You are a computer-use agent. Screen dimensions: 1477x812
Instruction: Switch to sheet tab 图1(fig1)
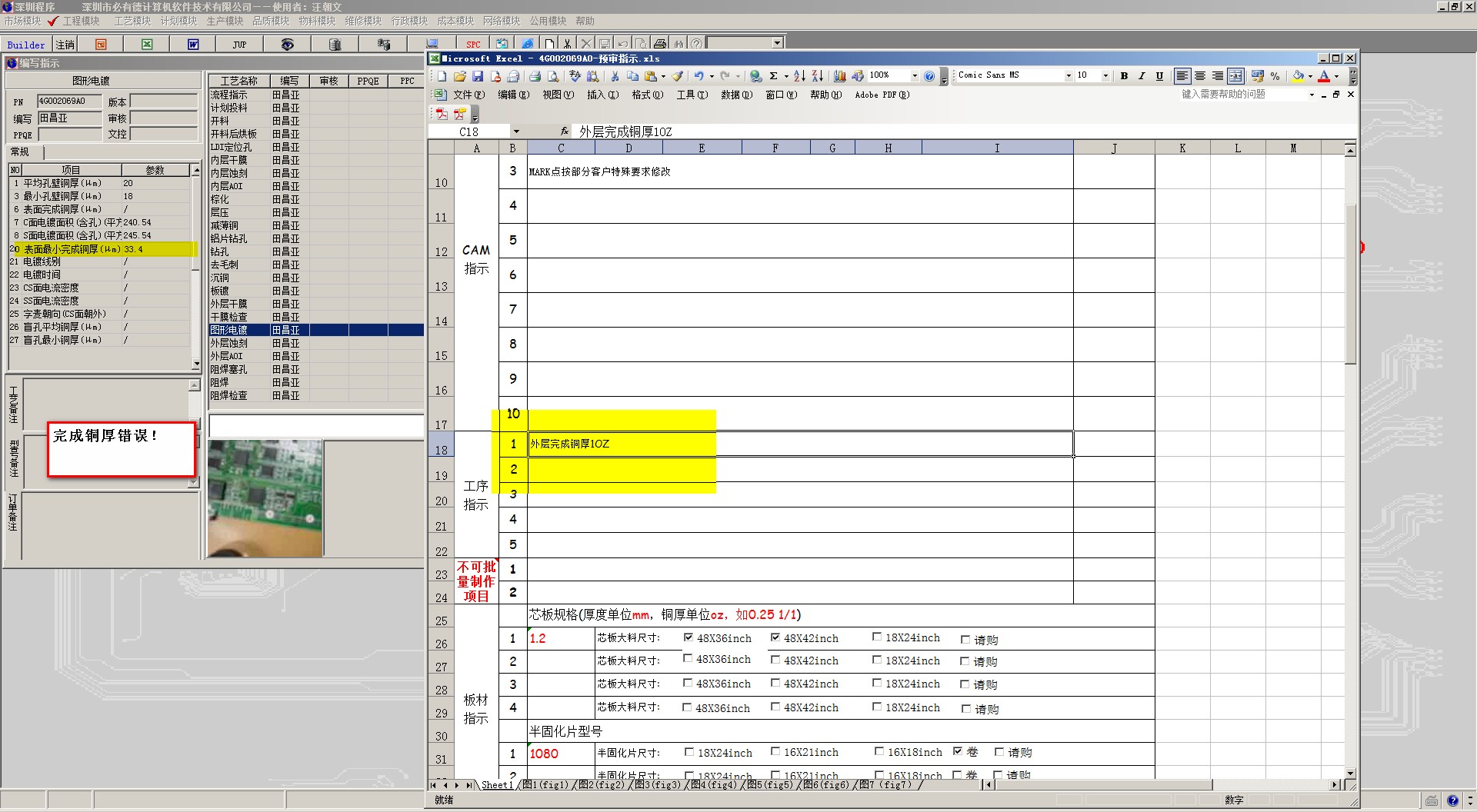545,785
